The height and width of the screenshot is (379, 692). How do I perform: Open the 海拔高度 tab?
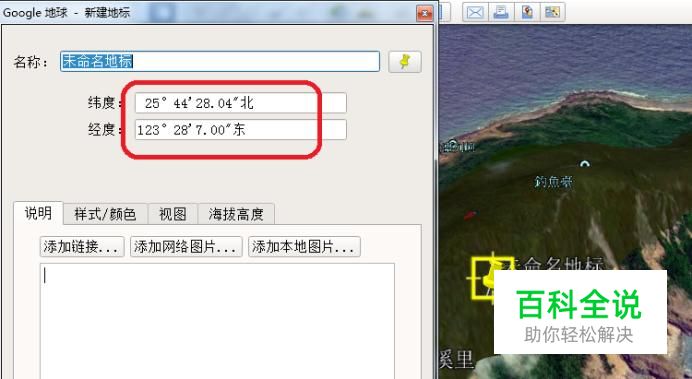pyautogui.click(x=236, y=214)
